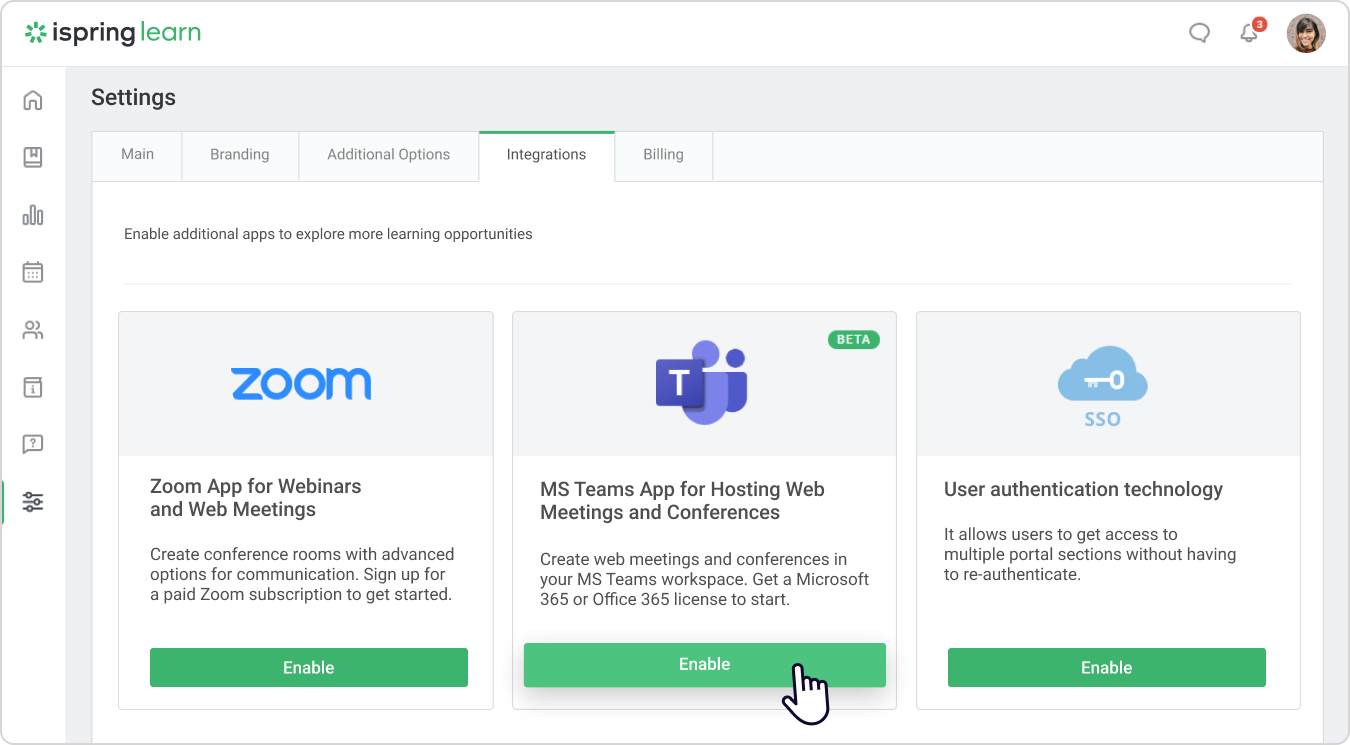Image resolution: width=1350 pixels, height=745 pixels.
Task: Enable the MS Teams app
Action: (x=705, y=665)
